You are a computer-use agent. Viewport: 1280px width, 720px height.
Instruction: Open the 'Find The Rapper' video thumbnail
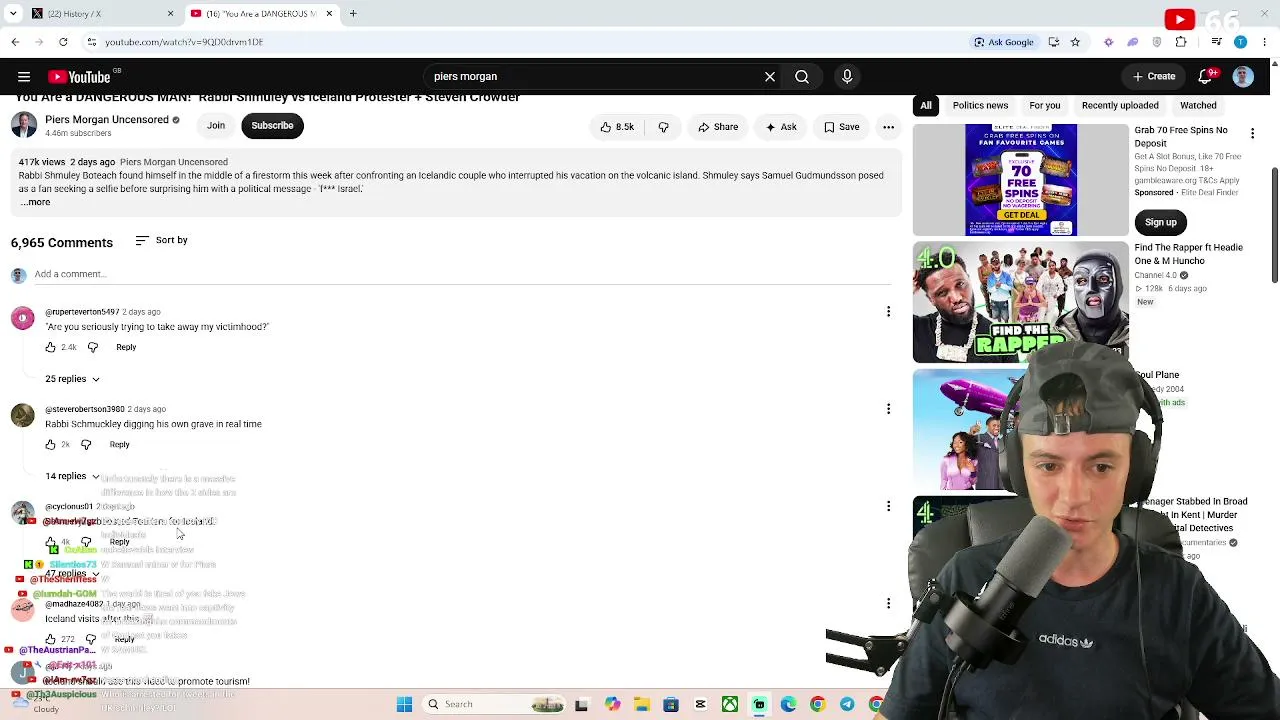click(1021, 302)
